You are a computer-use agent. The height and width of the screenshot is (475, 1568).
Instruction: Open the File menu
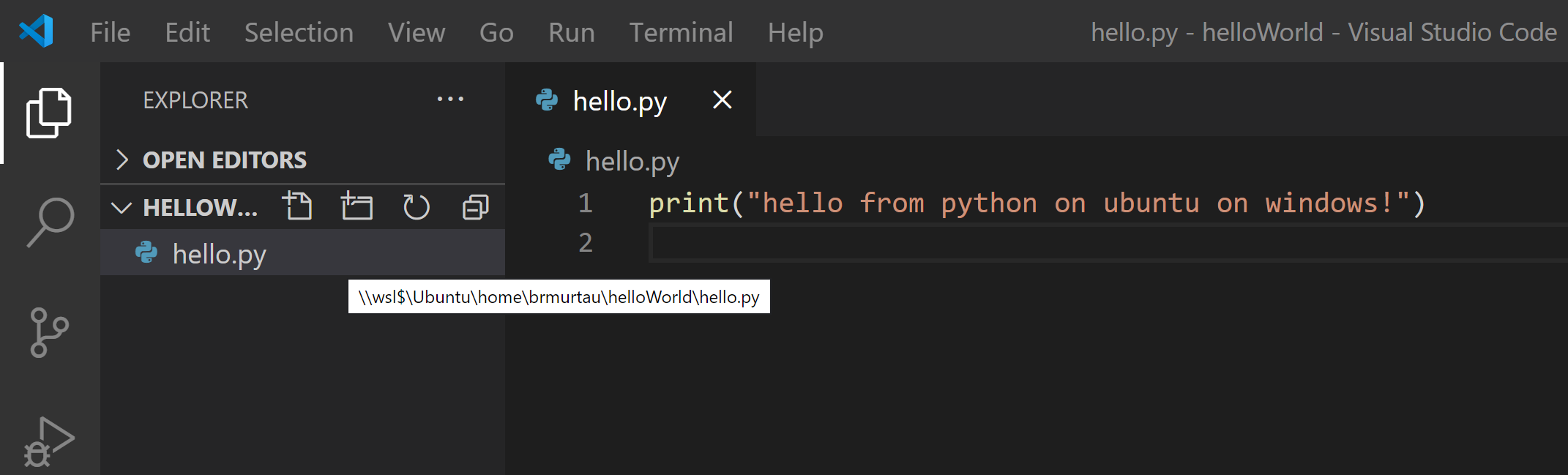pyautogui.click(x=111, y=32)
